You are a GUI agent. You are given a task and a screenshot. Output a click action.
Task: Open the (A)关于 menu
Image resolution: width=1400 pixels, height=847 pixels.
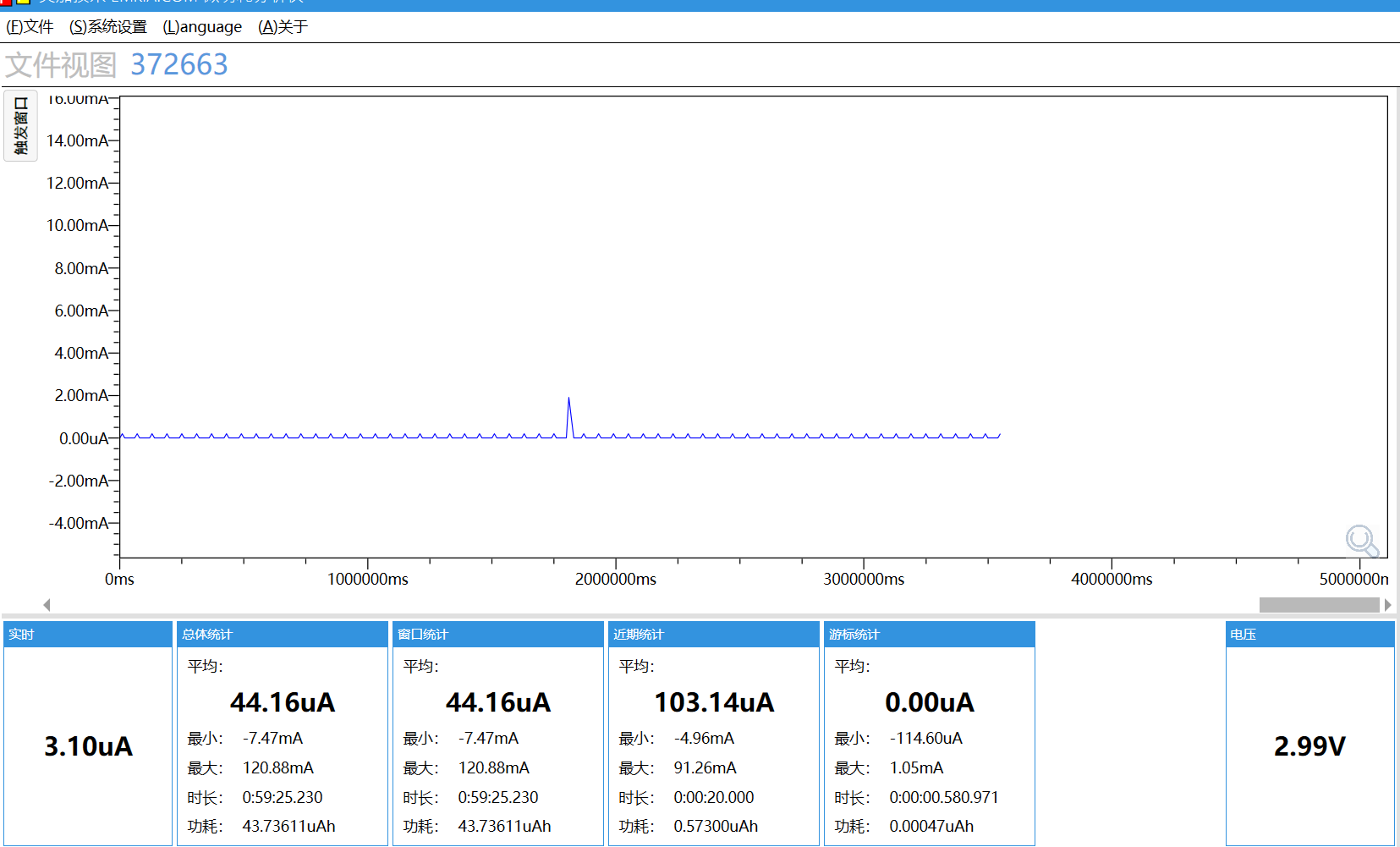click(x=283, y=27)
